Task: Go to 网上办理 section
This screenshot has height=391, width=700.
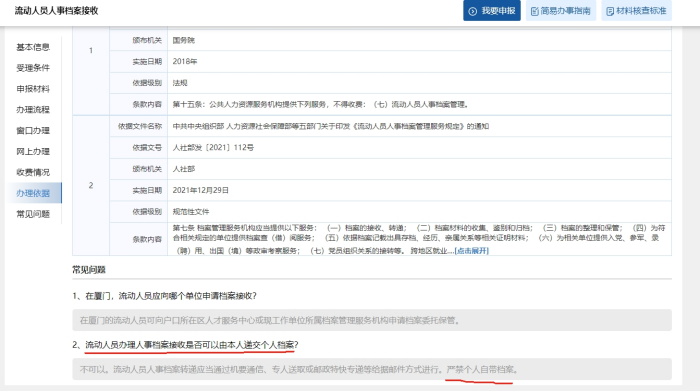Action: (x=33, y=151)
